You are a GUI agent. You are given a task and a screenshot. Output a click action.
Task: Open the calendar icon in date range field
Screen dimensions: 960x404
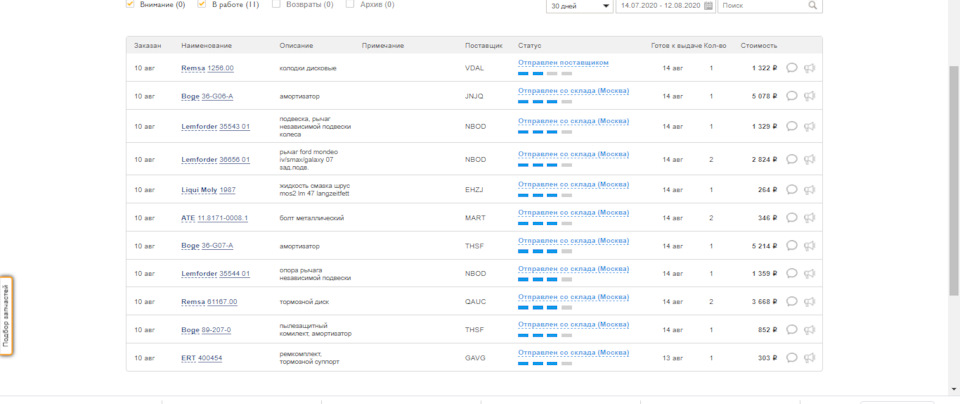tap(708, 6)
